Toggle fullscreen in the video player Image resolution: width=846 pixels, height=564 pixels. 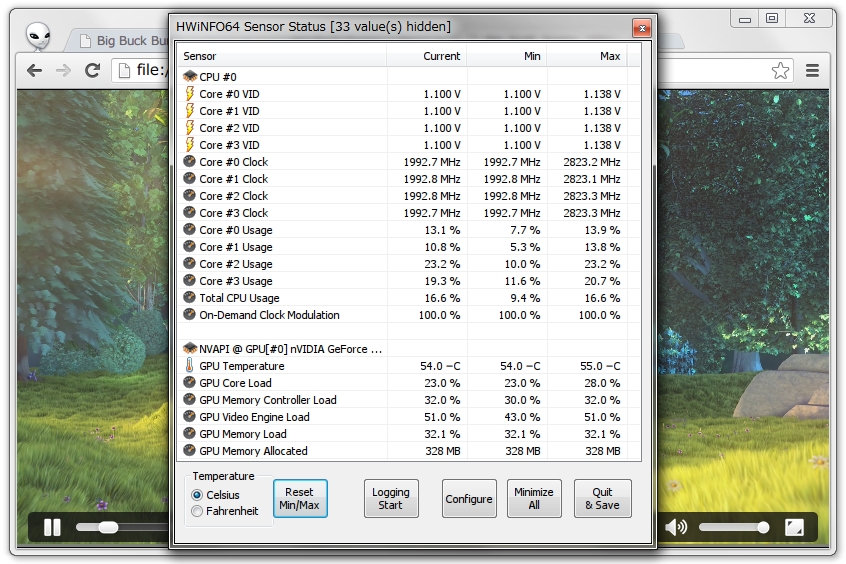pos(794,527)
